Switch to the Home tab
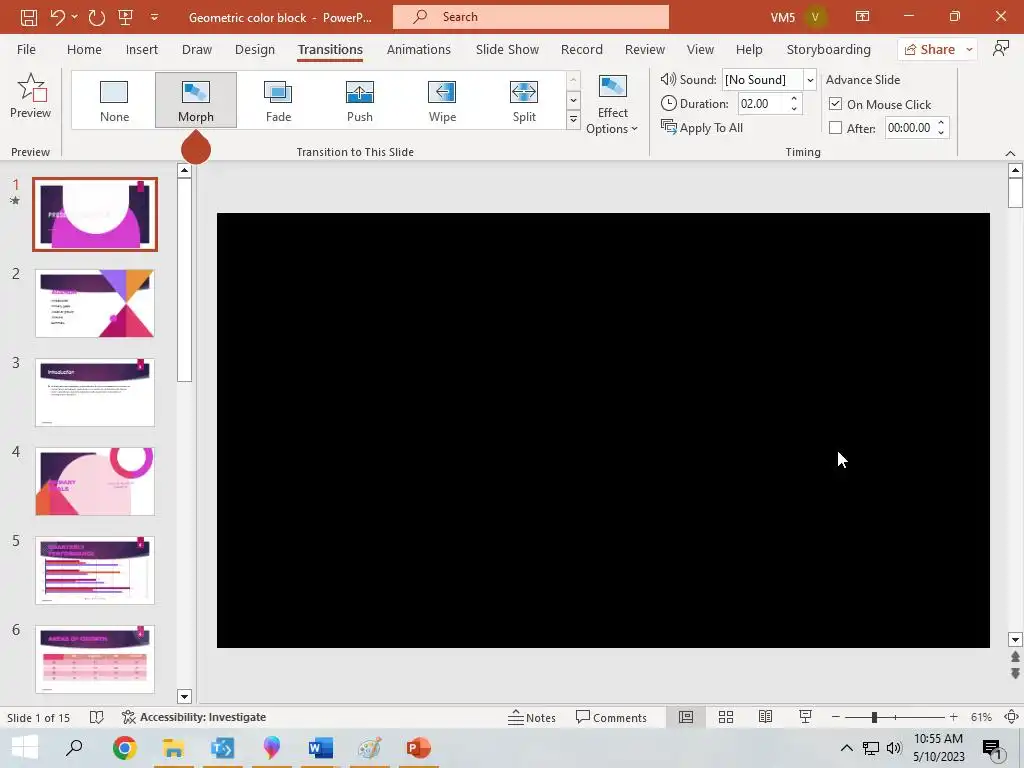 coord(84,50)
